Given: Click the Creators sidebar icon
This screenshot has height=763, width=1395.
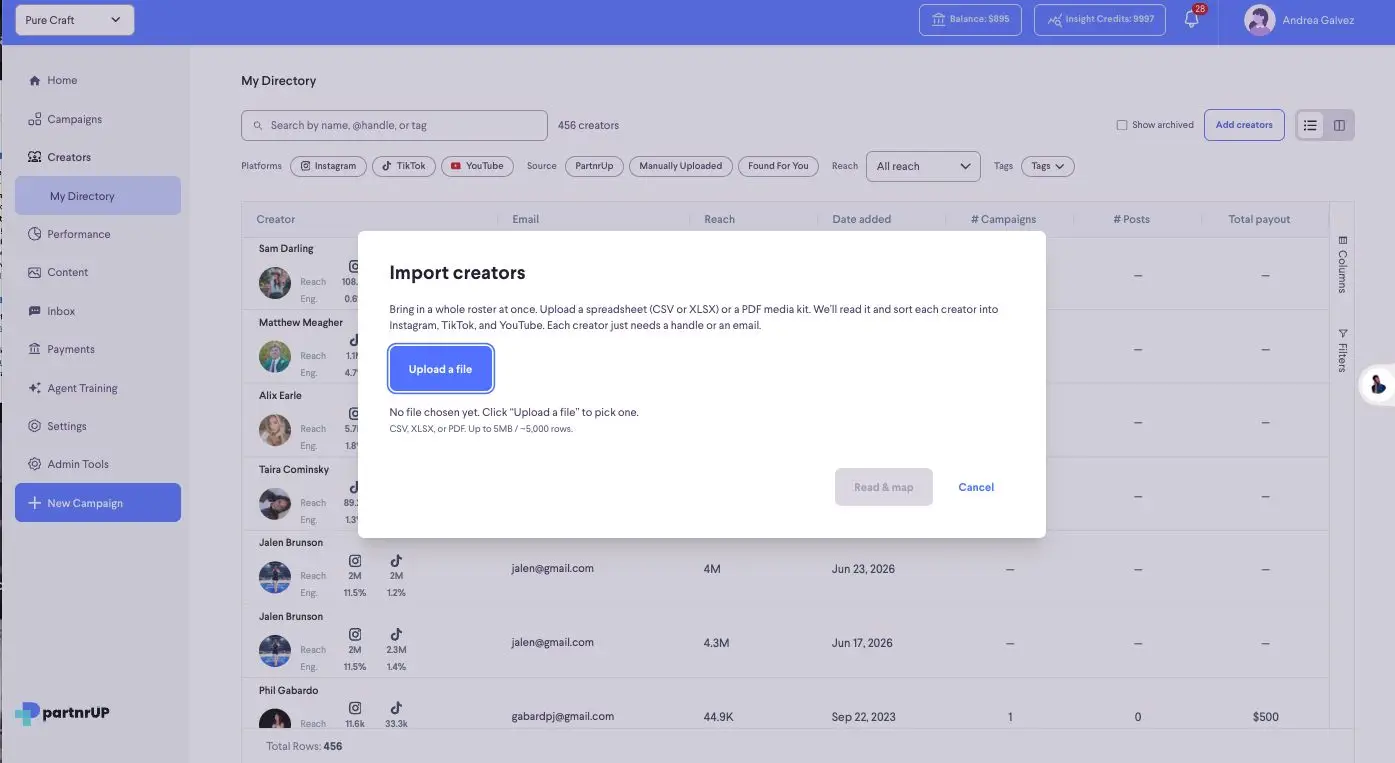Looking at the screenshot, I should [35, 157].
